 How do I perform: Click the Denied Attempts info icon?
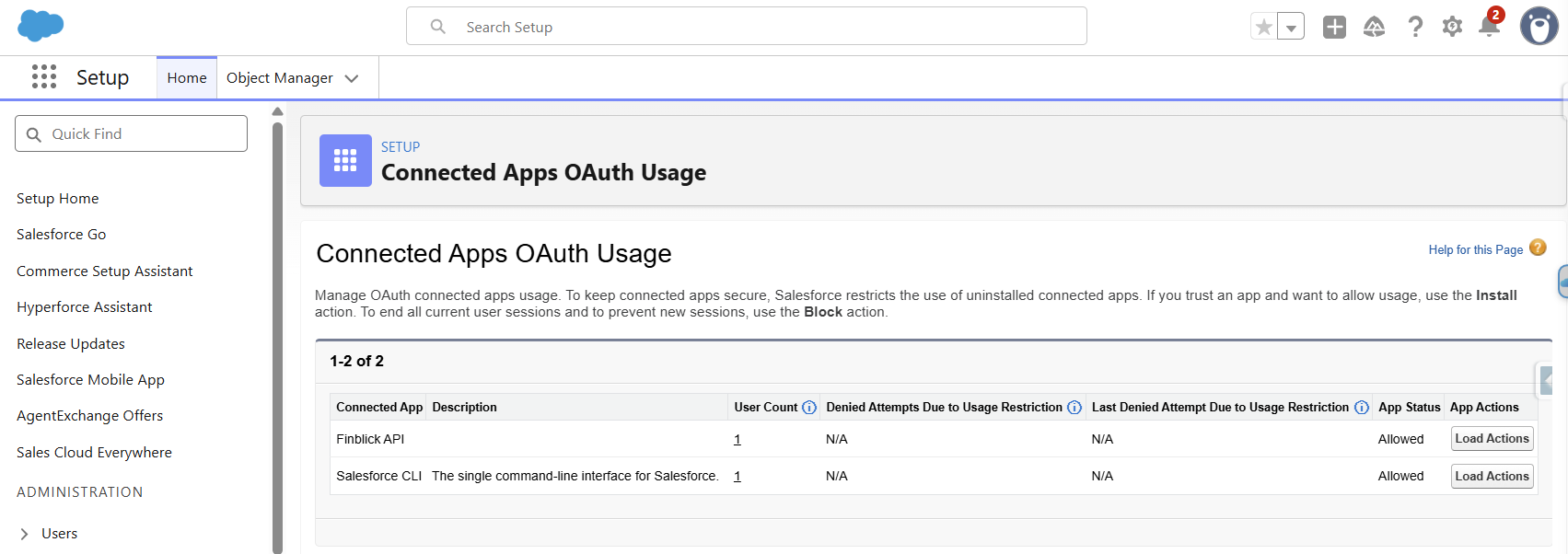tap(1074, 408)
